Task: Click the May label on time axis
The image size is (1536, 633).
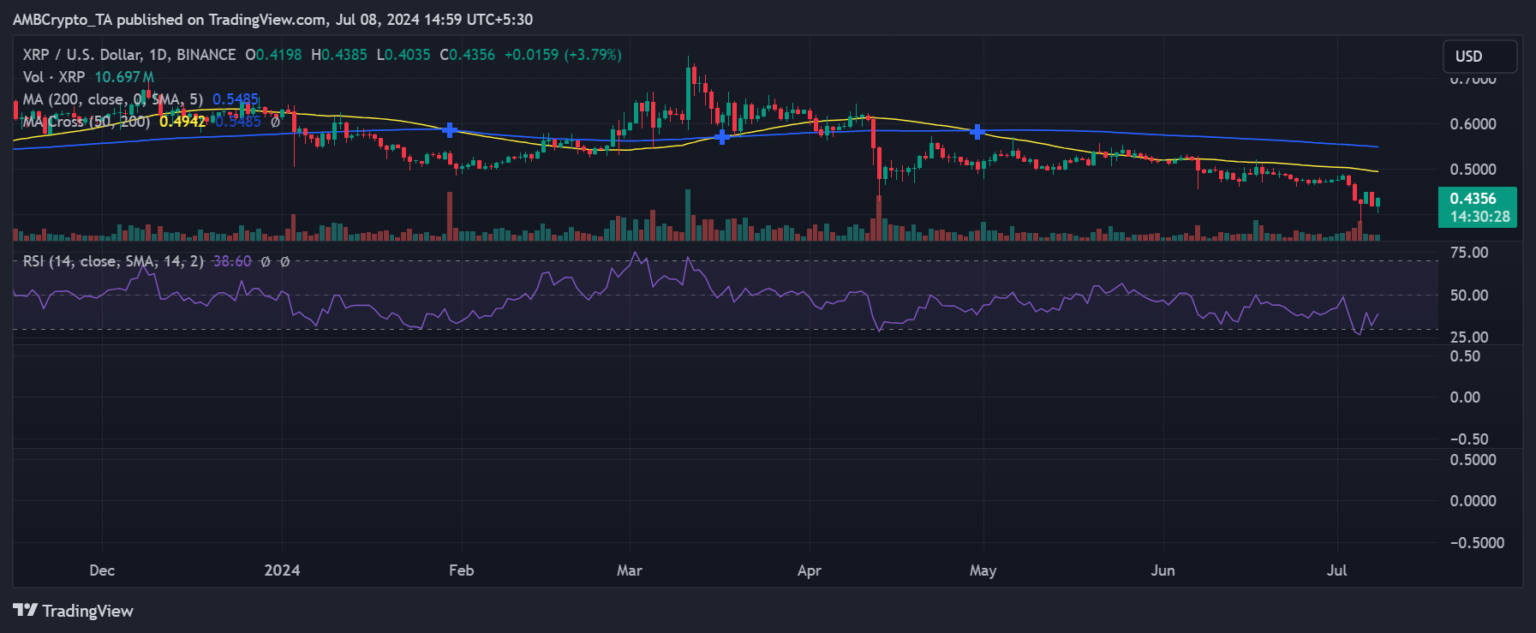Action: point(984,572)
